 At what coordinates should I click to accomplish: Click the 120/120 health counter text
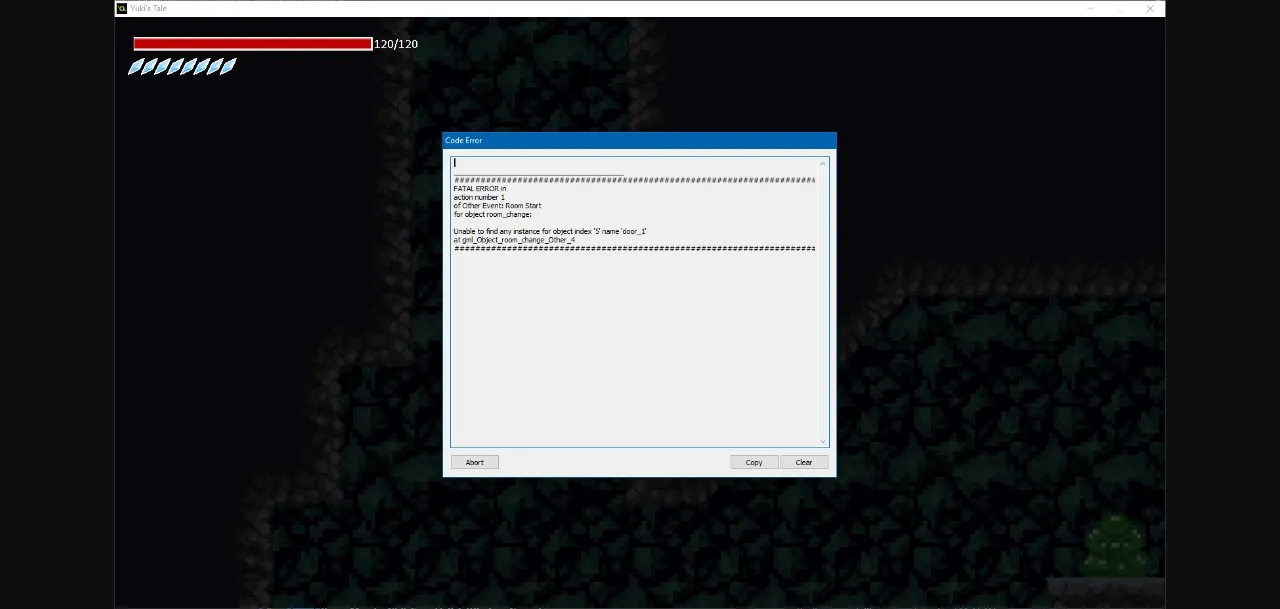click(x=396, y=44)
